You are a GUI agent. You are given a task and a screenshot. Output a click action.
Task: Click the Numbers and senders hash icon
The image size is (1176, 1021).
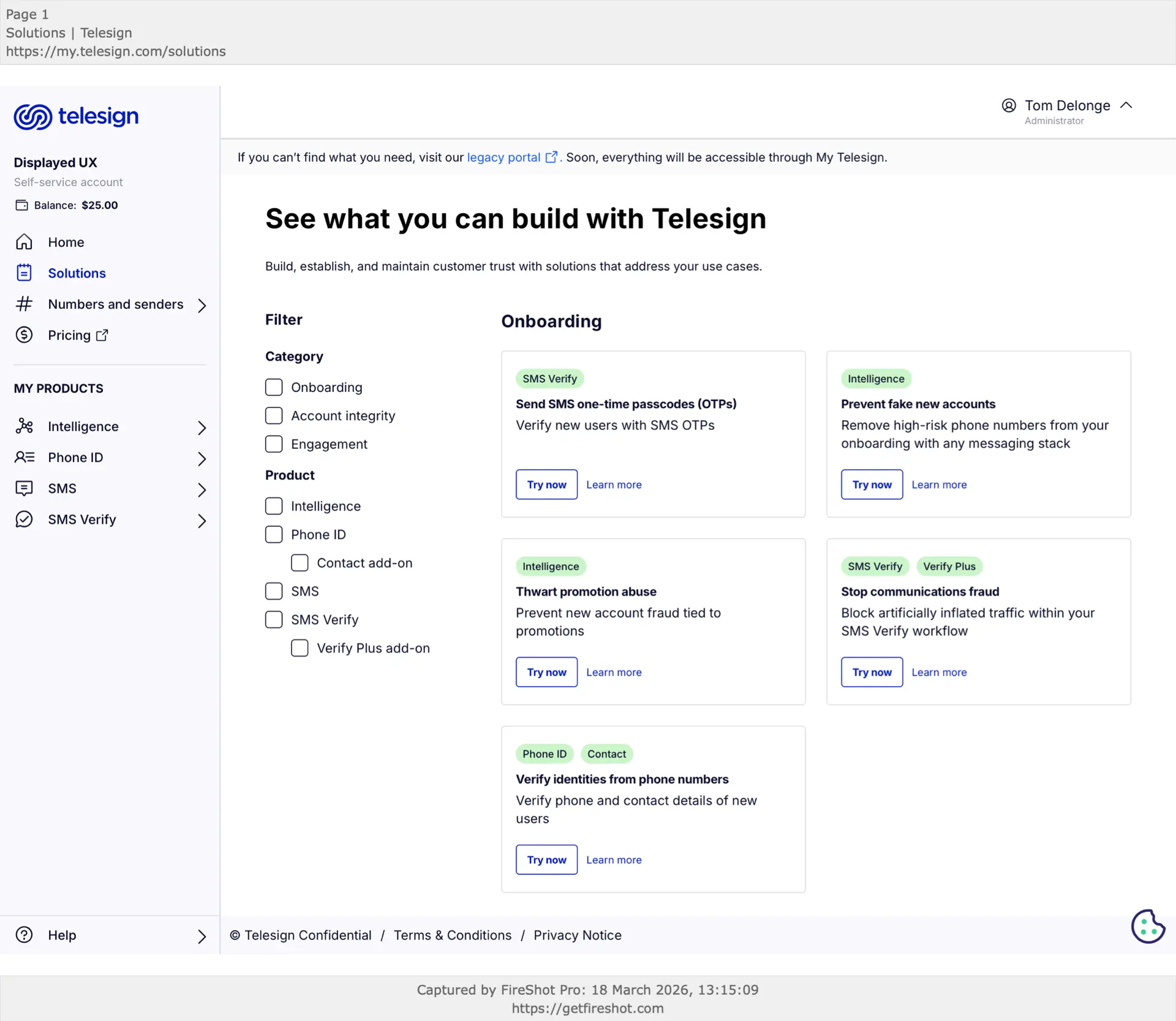click(24, 304)
